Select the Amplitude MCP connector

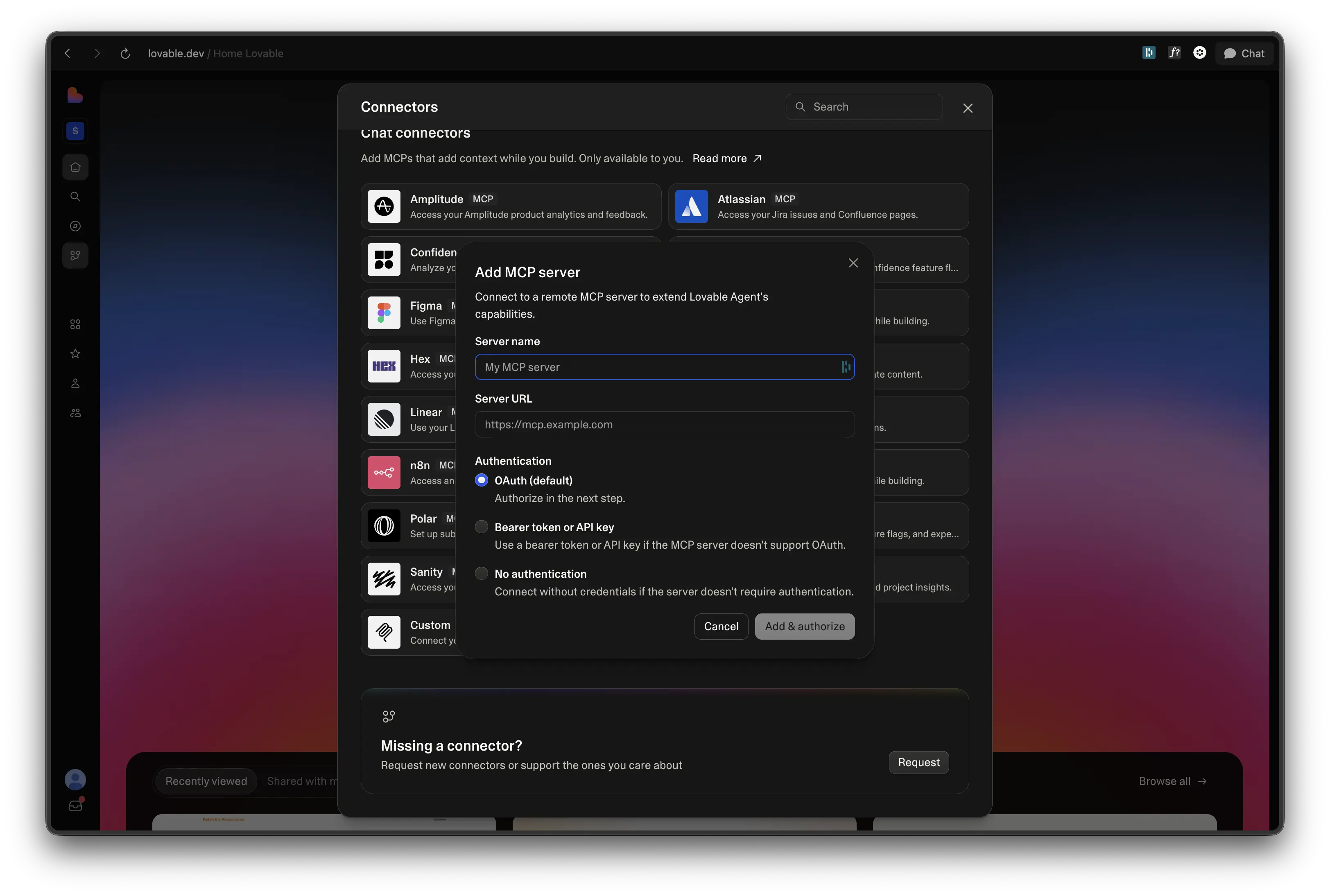(x=511, y=206)
